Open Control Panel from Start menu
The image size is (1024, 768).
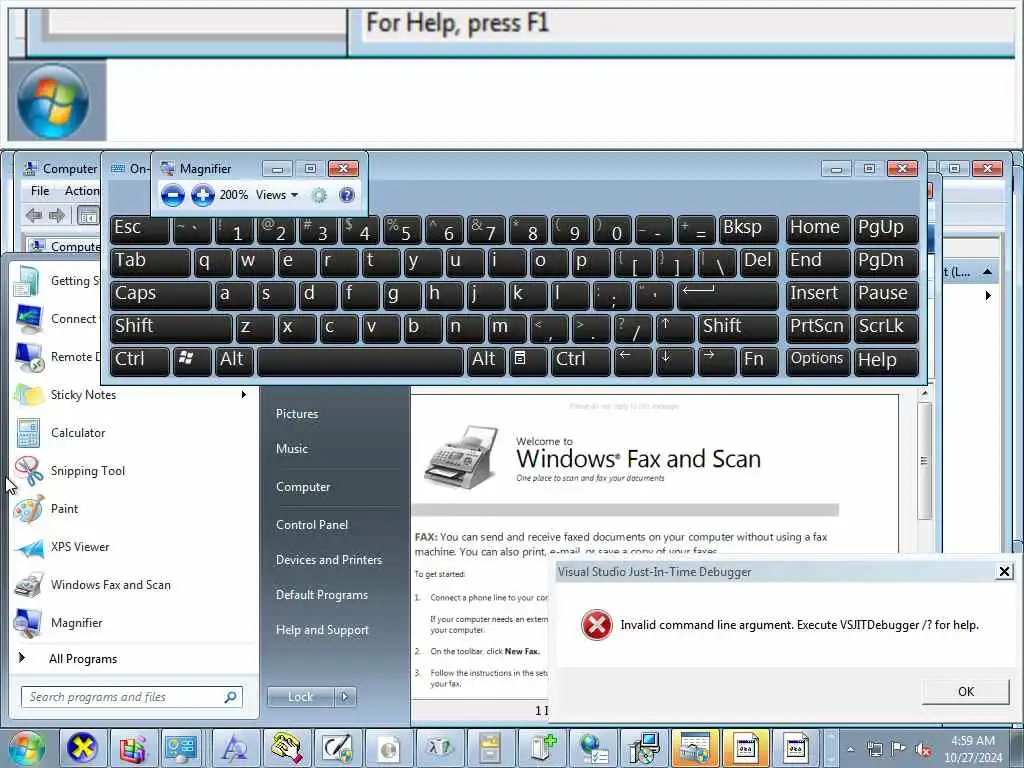tap(312, 525)
